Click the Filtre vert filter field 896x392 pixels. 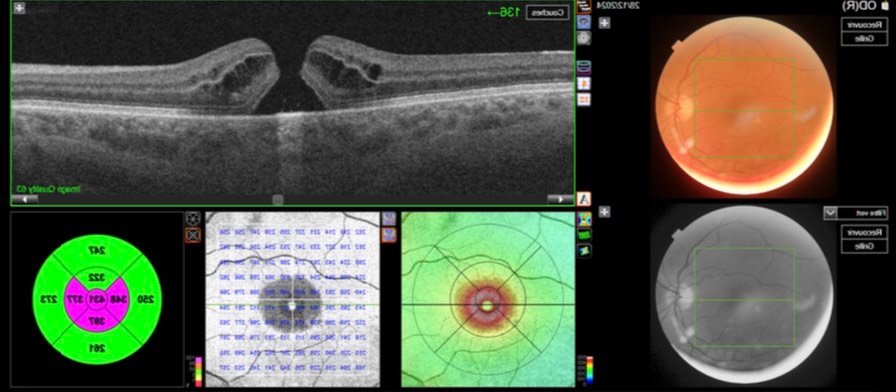pos(862,213)
